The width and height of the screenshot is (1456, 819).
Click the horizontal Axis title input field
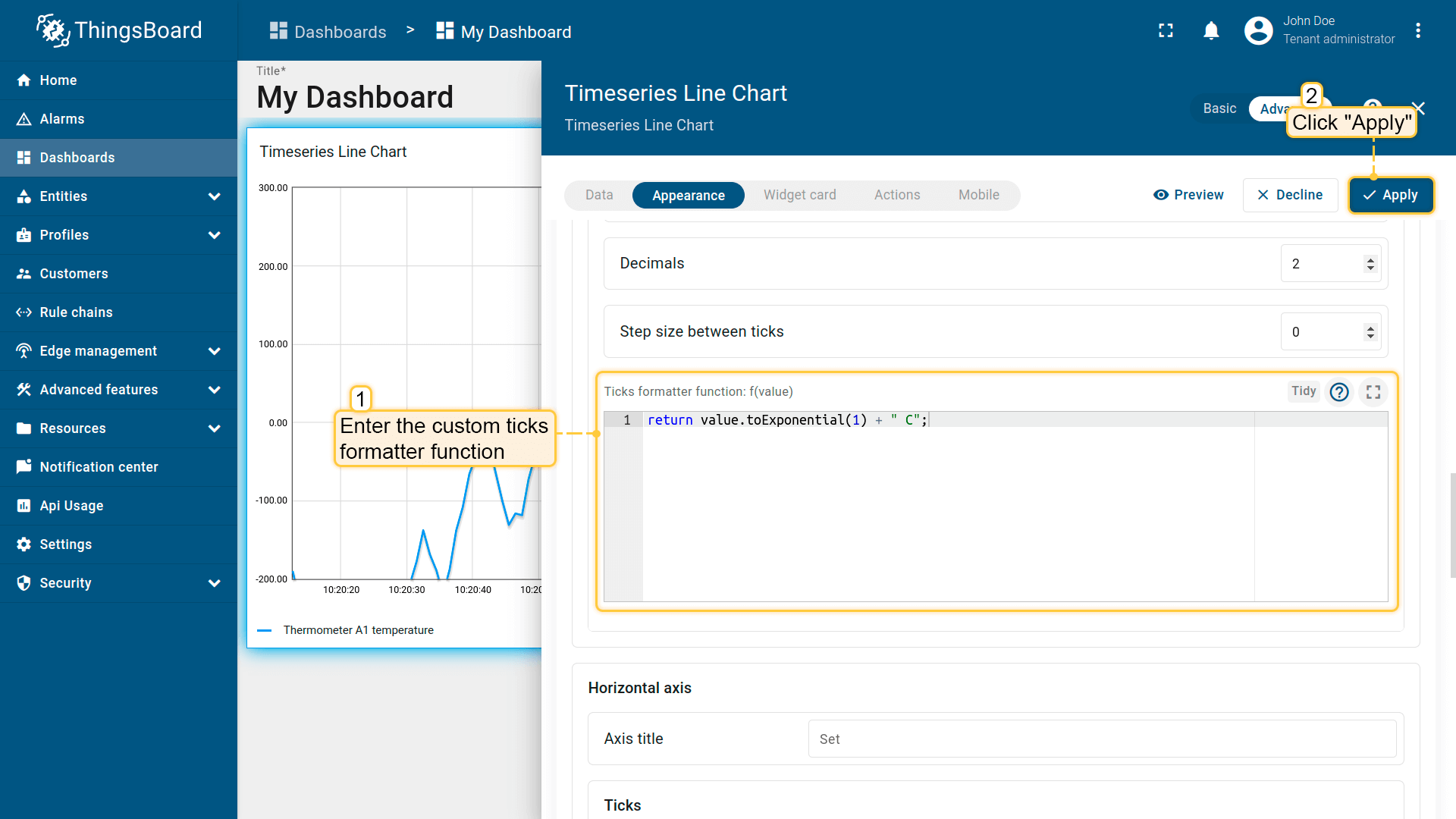[x=1101, y=739]
